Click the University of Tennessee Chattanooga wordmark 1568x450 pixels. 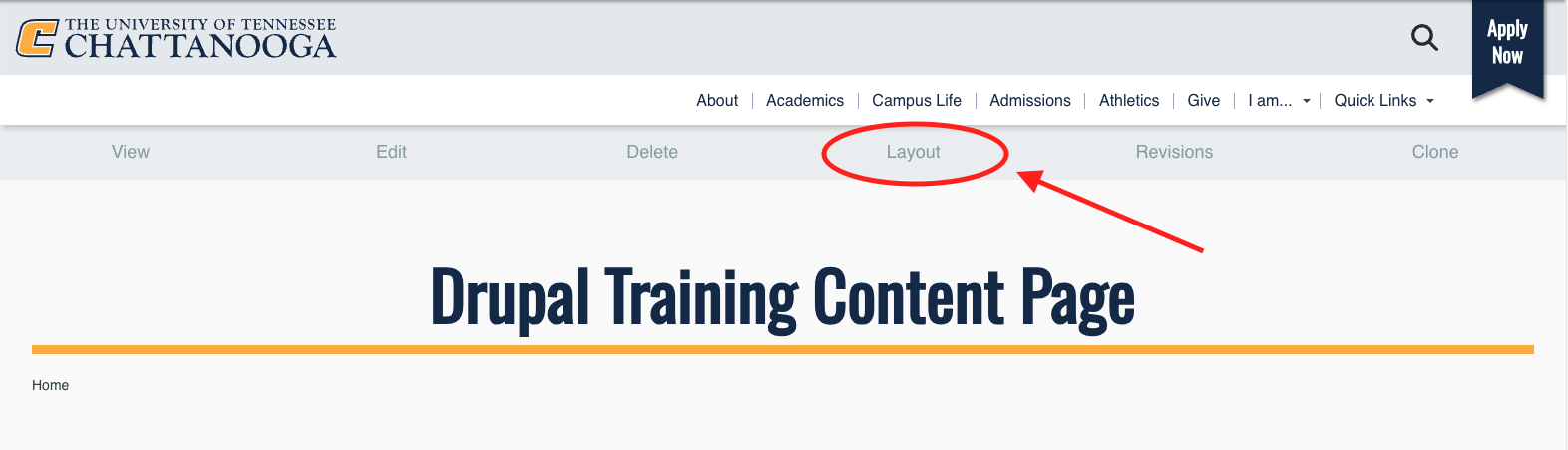200,40
